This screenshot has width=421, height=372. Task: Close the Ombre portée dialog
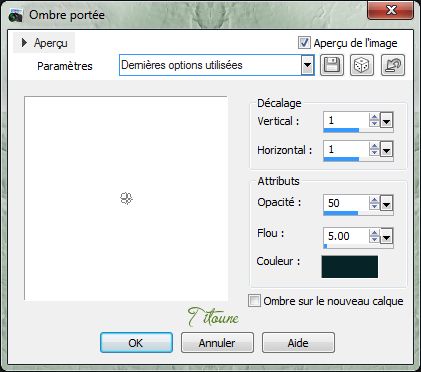pyautogui.click(x=391, y=11)
